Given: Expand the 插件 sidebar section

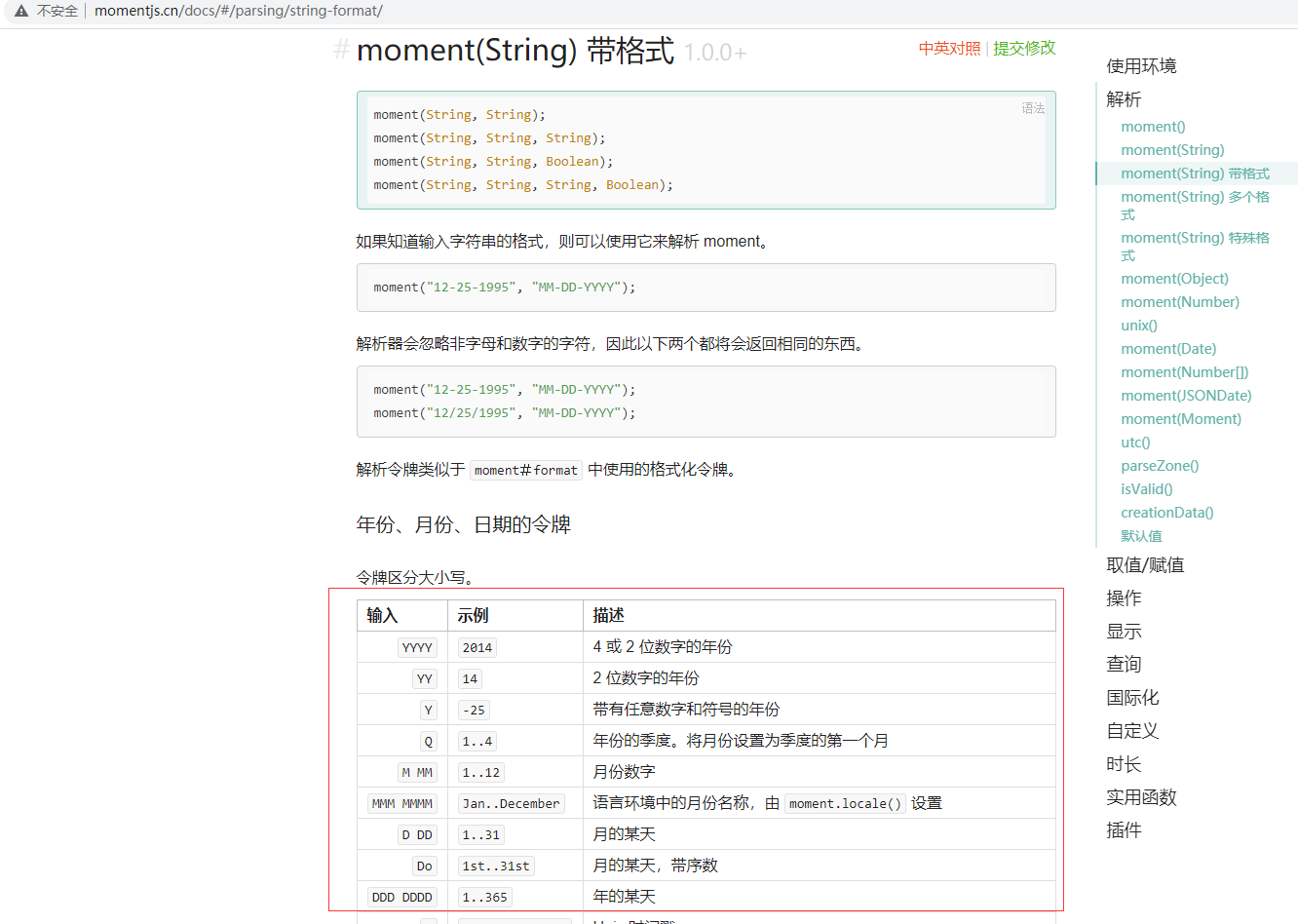Looking at the screenshot, I should (x=1124, y=830).
